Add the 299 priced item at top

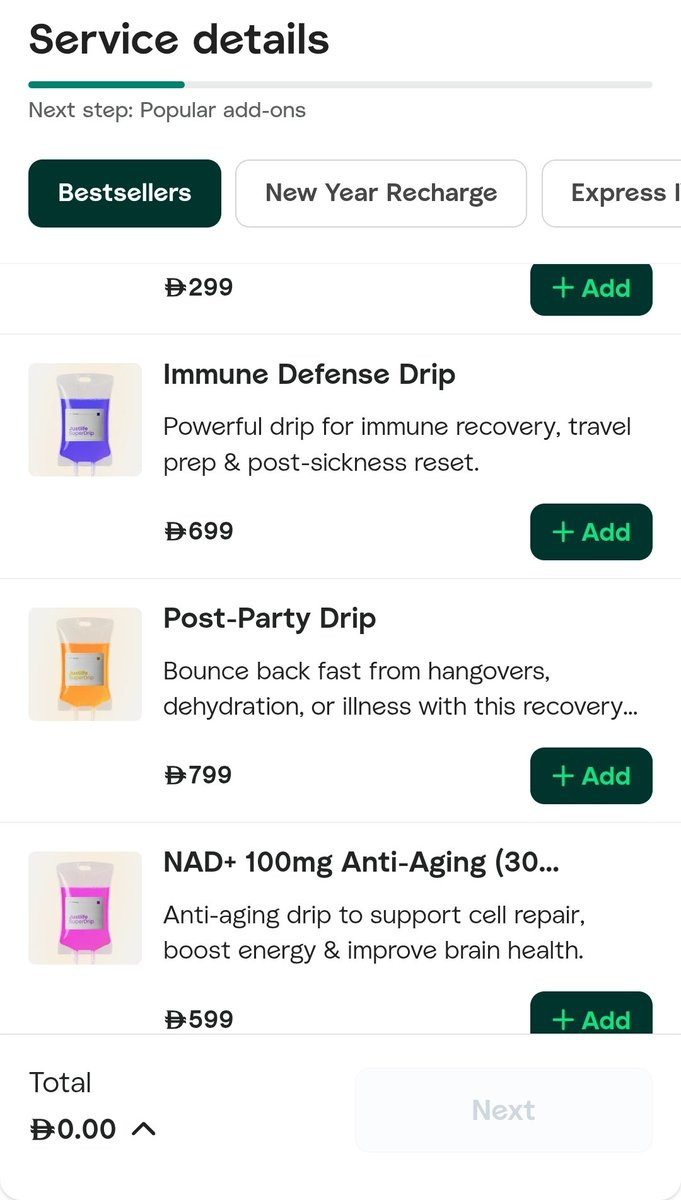pyautogui.click(x=591, y=289)
